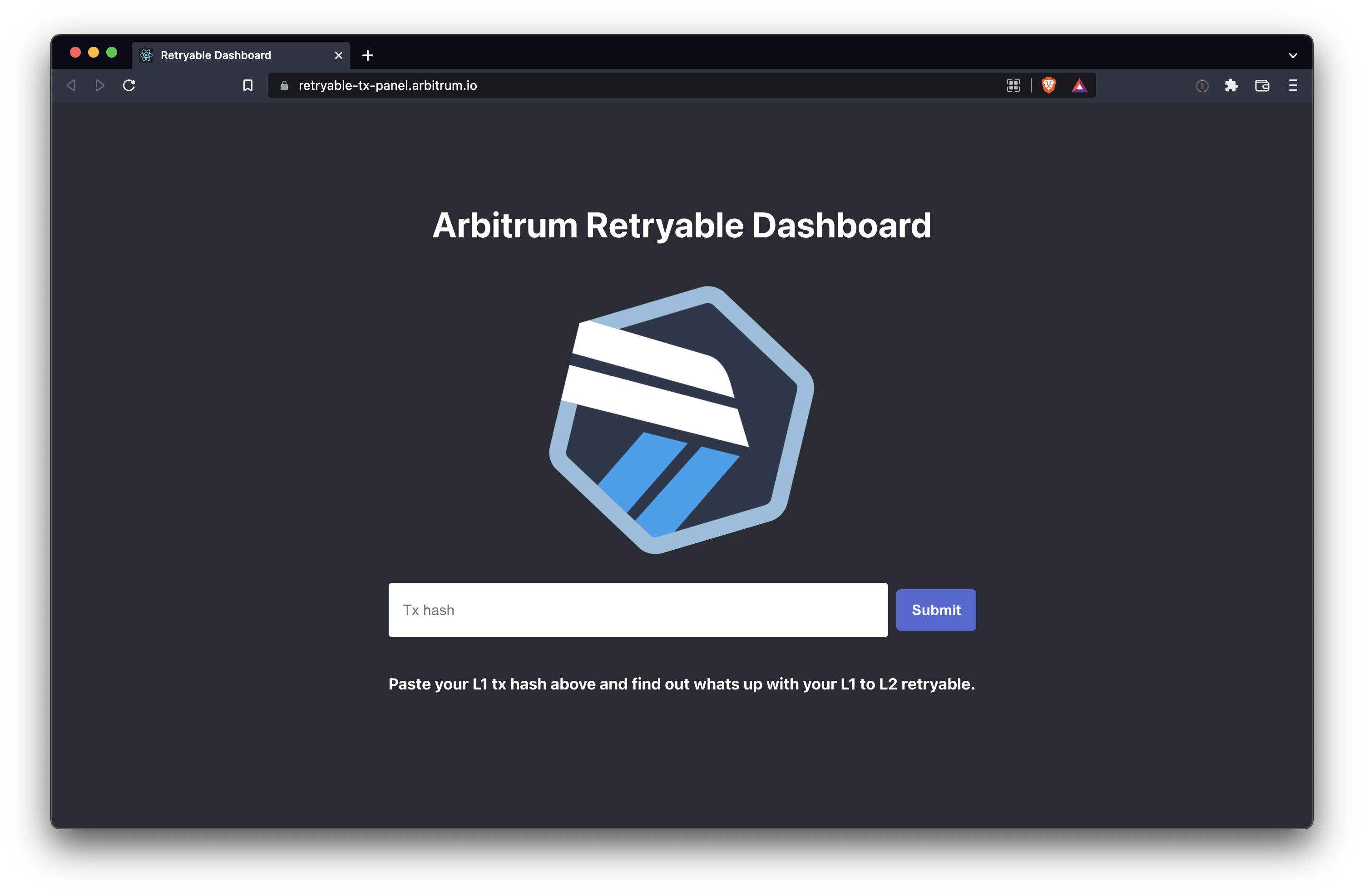Expand the search tabs chevron
This screenshot has height=896, width=1364.
pos(1293,55)
